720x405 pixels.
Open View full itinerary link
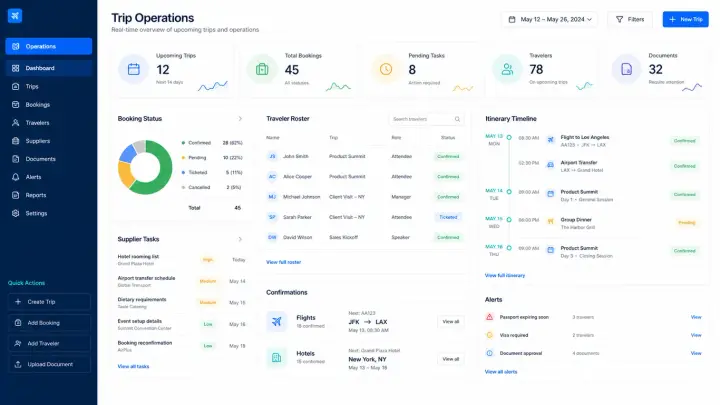tap(505, 276)
